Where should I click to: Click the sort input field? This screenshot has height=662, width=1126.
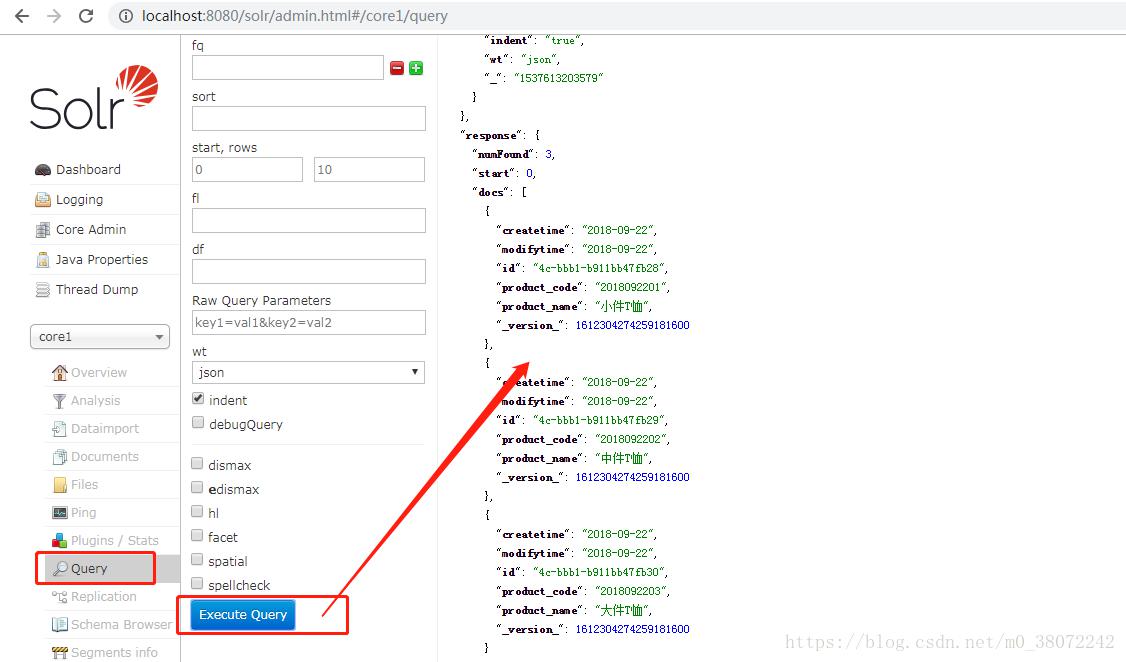[x=308, y=118]
